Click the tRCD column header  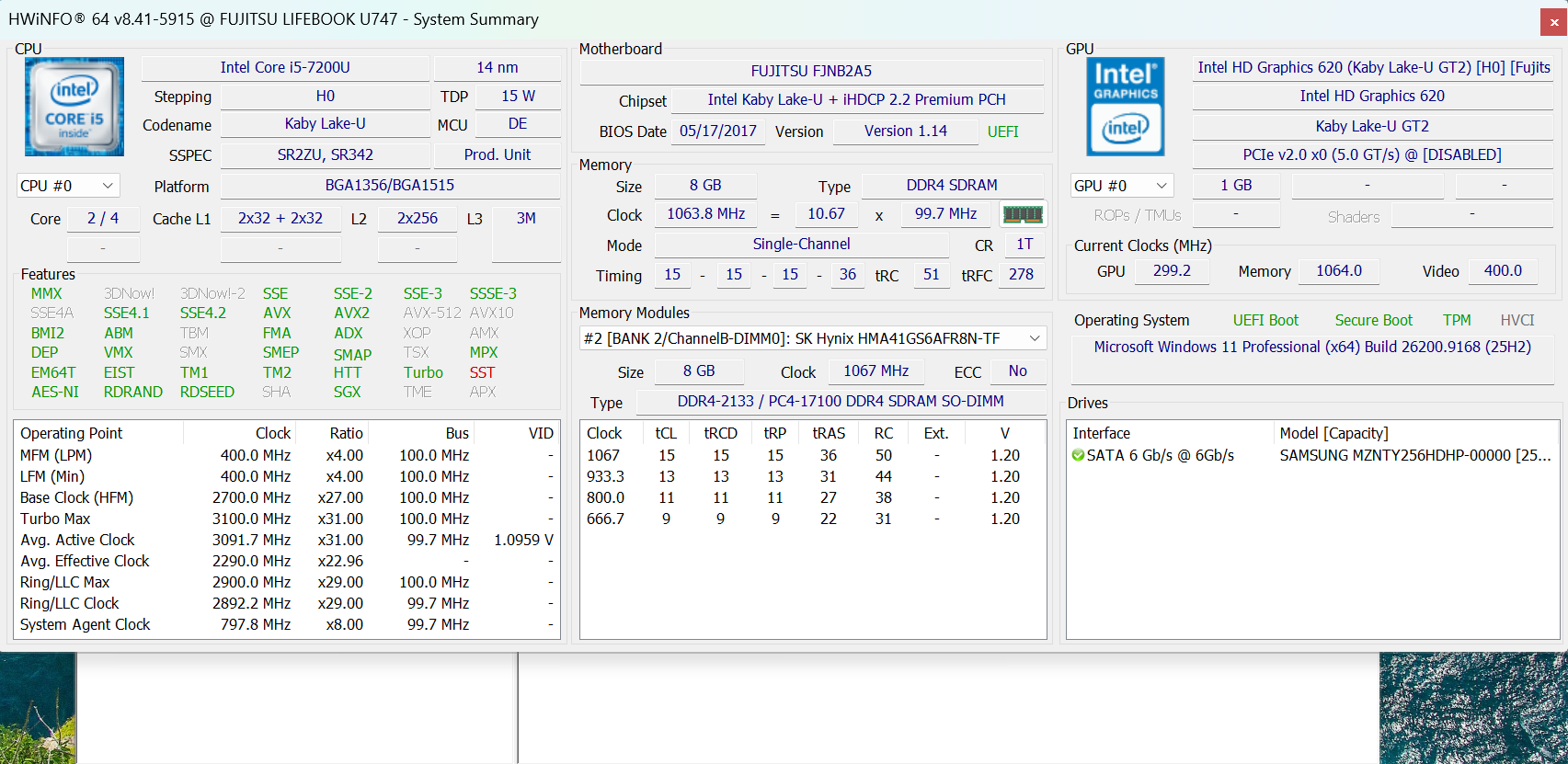pos(720,433)
